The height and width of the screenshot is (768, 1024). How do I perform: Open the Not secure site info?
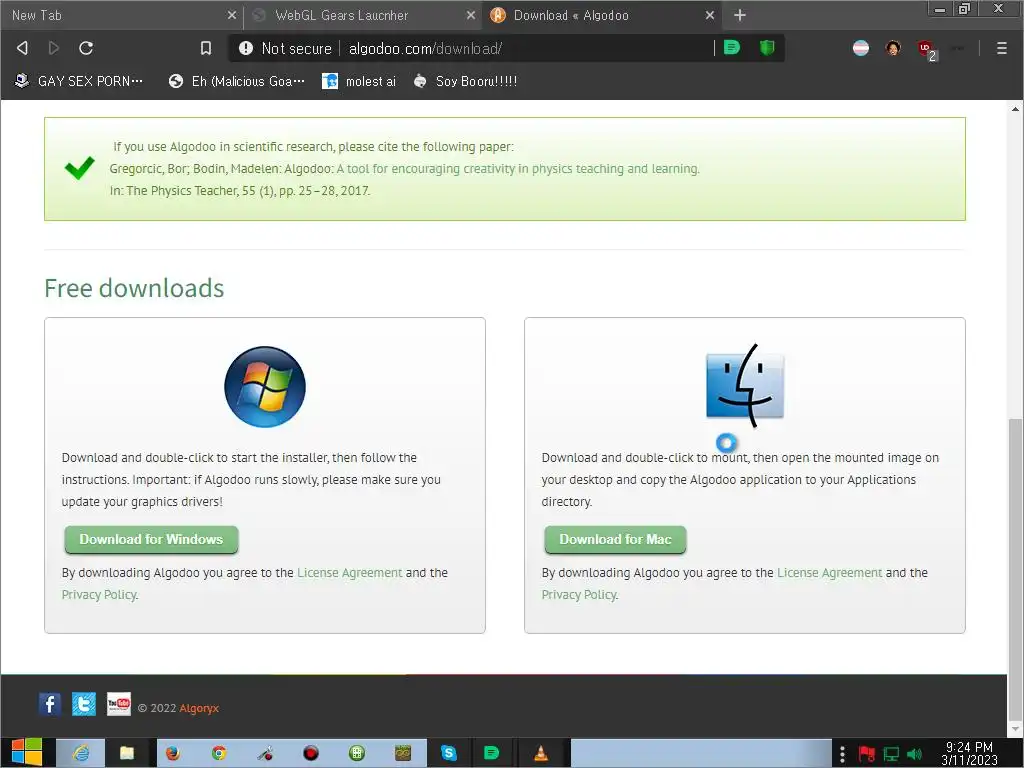pyautogui.click(x=285, y=48)
